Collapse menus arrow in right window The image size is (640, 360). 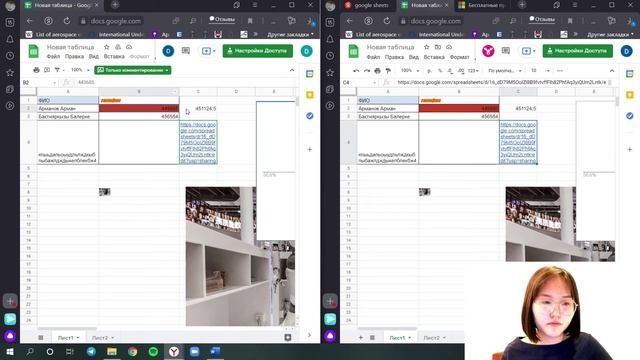(x=612, y=71)
